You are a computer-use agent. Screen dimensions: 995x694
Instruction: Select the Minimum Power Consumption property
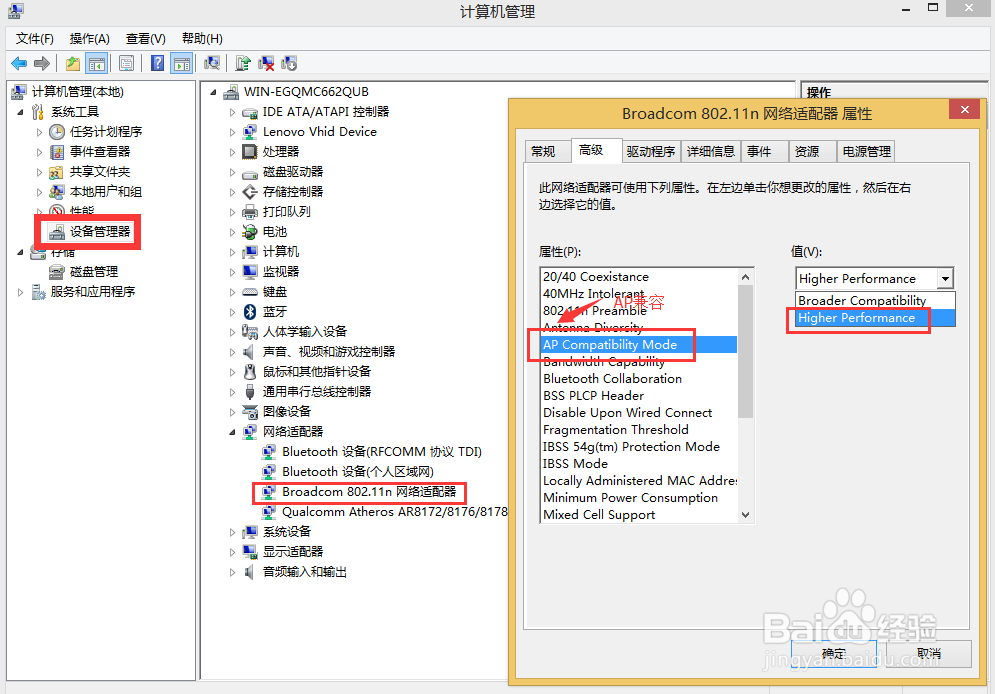(639, 498)
